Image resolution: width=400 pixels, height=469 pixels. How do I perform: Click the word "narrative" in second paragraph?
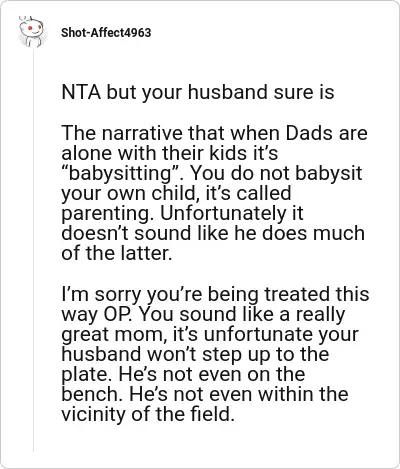tap(142, 133)
